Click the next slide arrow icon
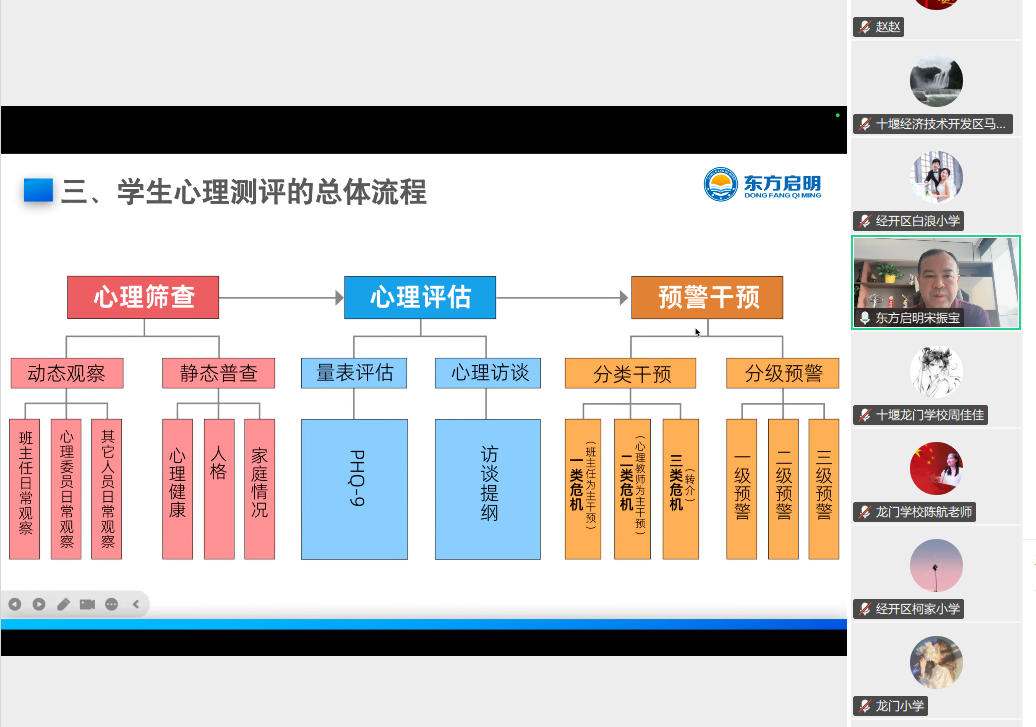 40,605
